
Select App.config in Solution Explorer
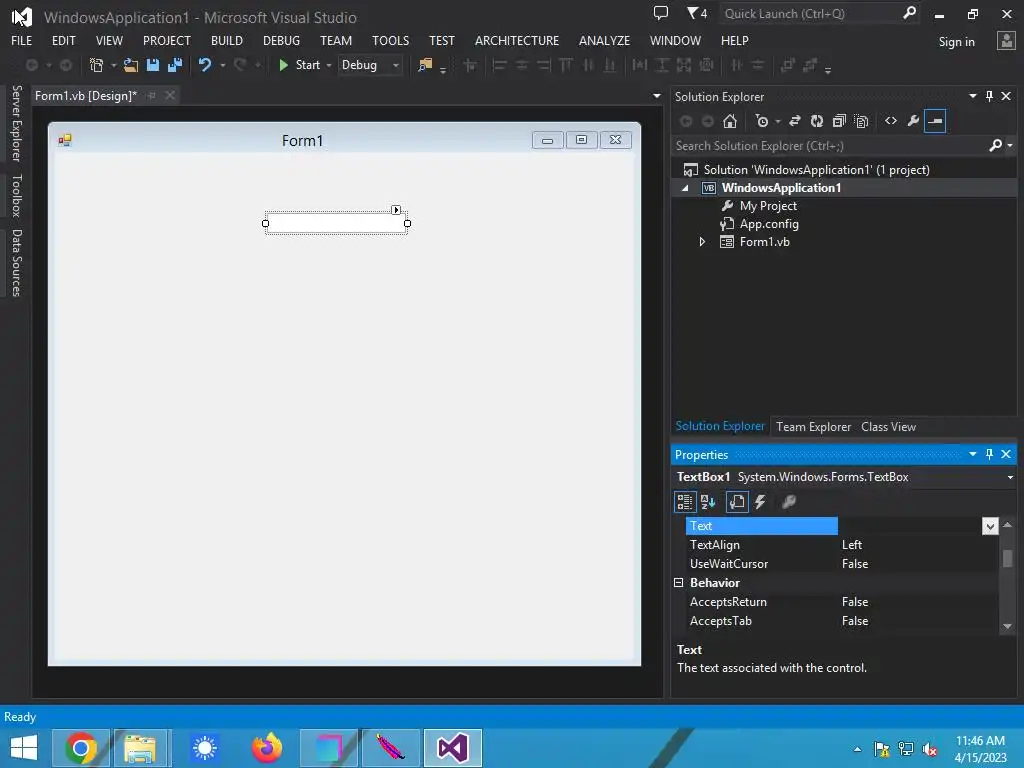point(769,224)
